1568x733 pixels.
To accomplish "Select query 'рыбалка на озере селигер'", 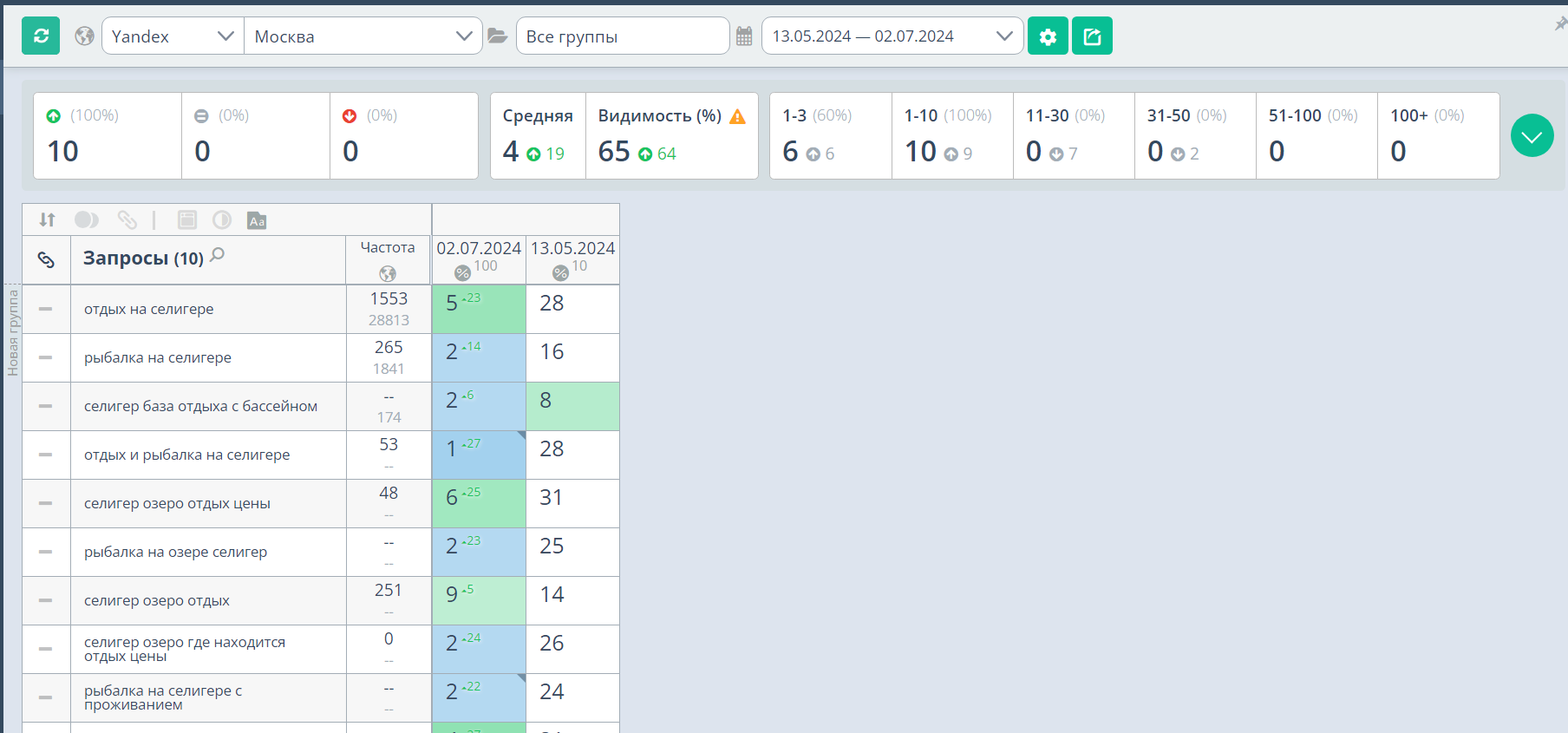I will (175, 552).
